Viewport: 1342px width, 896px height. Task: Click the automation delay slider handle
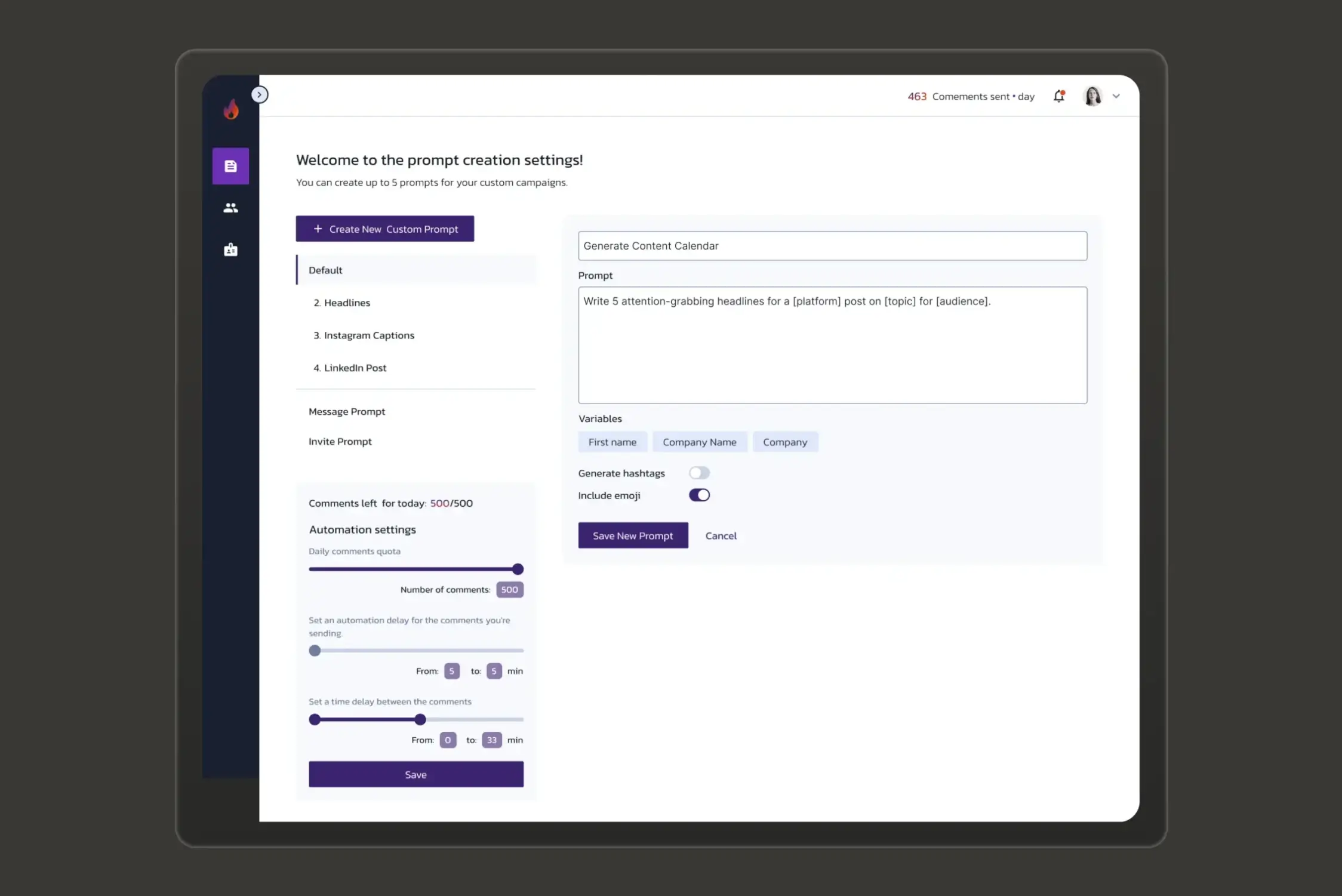pyautogui.click(x=315, y=651)
